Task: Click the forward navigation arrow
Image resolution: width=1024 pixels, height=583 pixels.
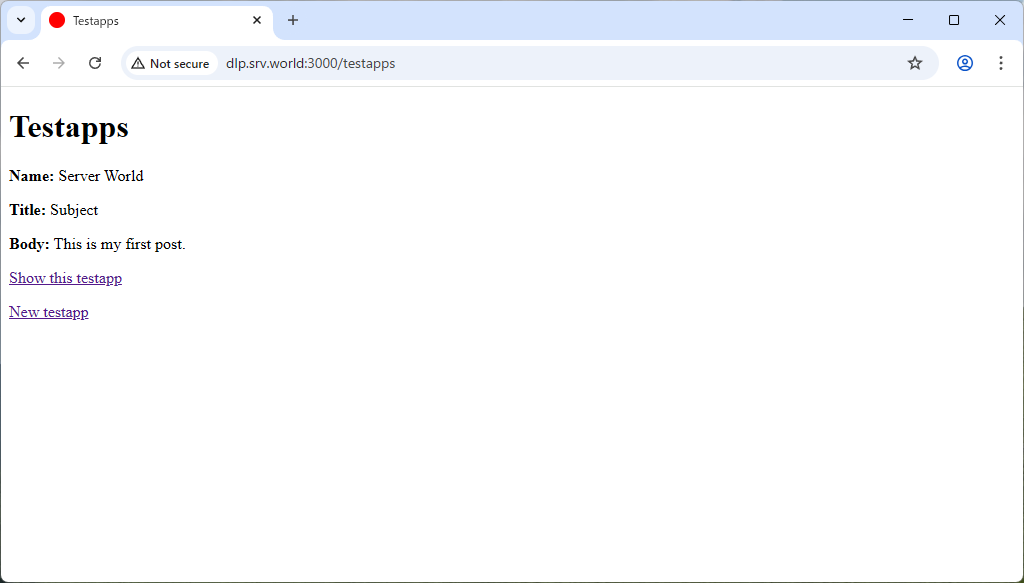Action: tap(58, 62)
